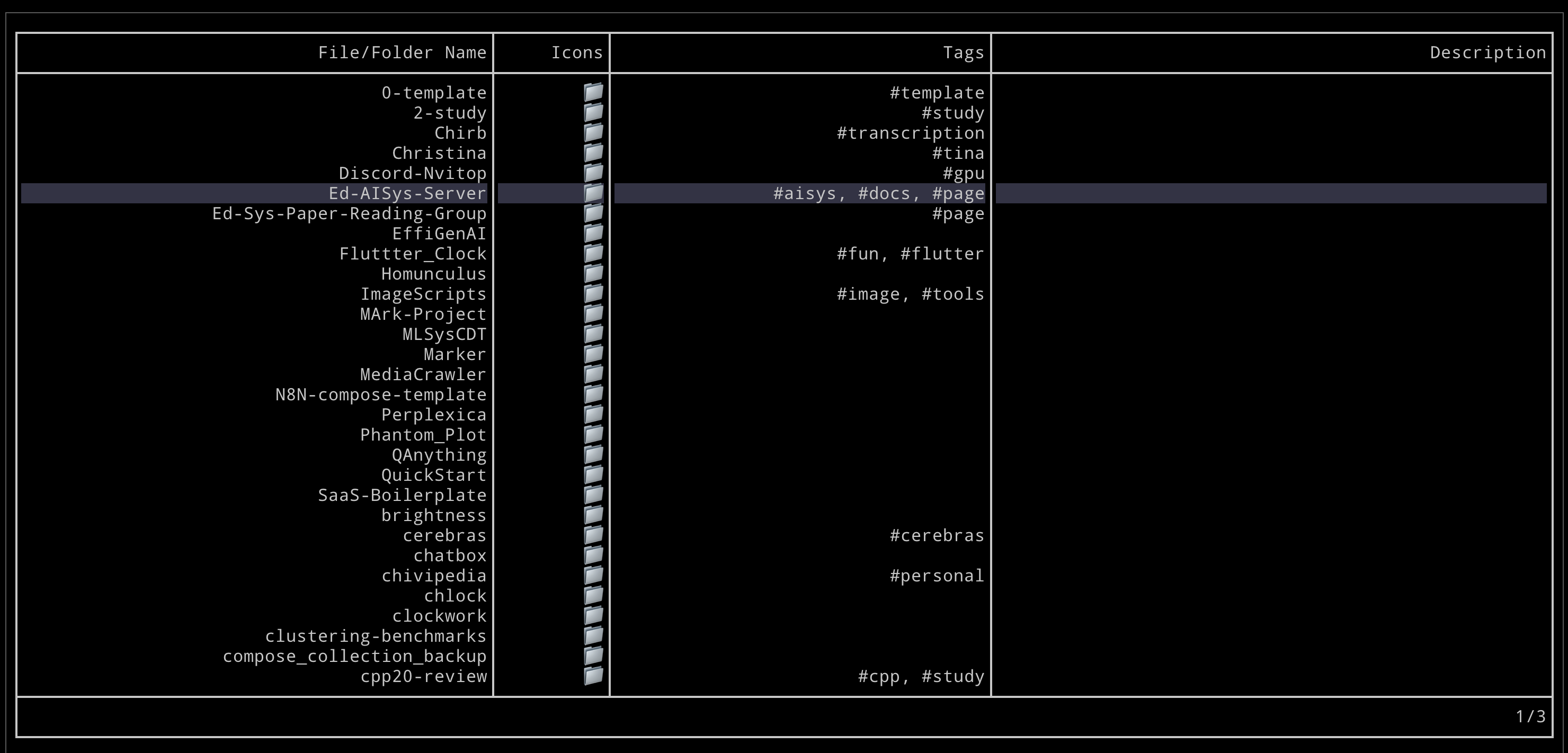Click the folder icon for Perplexica
Viewport: 1568px width, 753px height.
click(593, 415)
